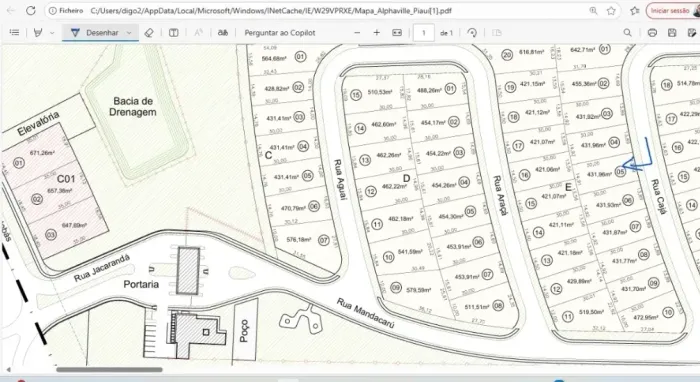Viewport: 700px width, 382px height.
Task: Click the 'Rua Jacarandá' street name
Action: 102,268
